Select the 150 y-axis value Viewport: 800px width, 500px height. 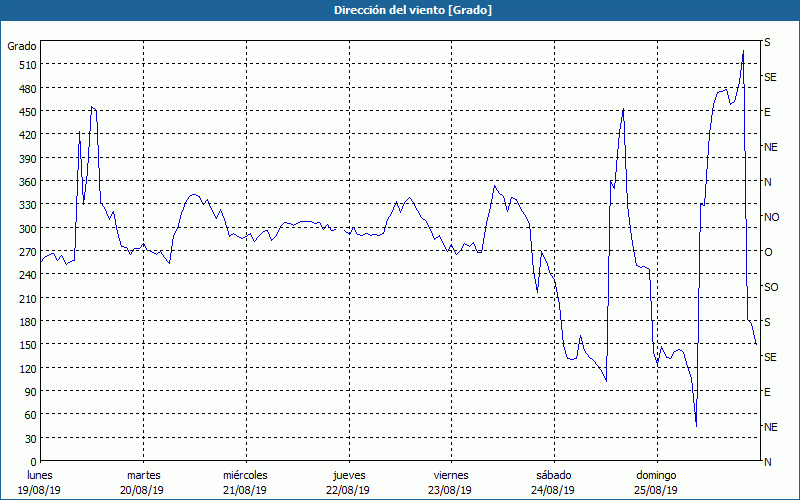pyautogui.click(x=28, y=345)
